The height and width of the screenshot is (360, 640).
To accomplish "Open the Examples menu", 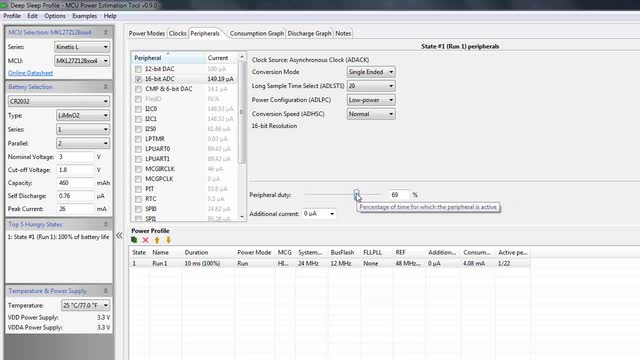I will click(x=84, y=16).
